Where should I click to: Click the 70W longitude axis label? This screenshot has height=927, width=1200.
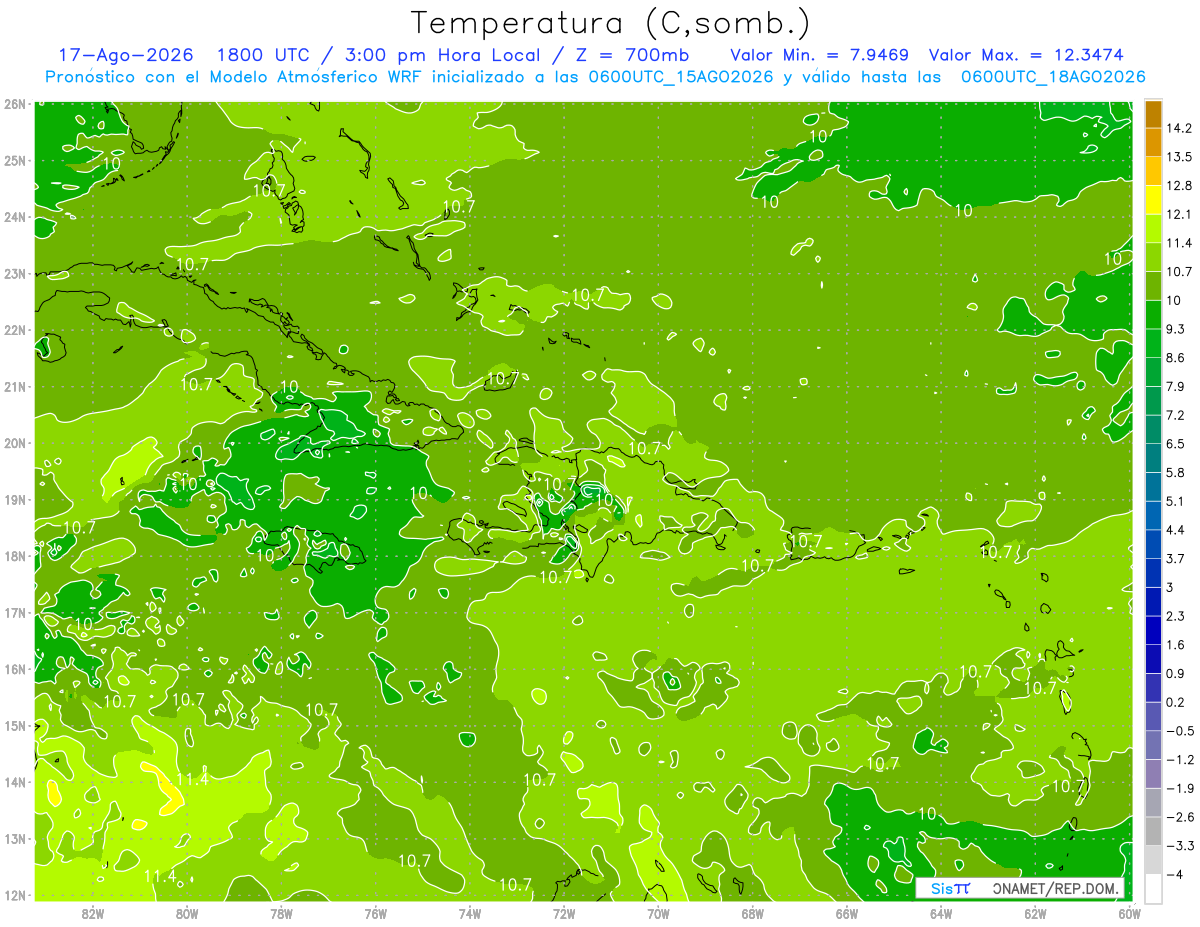pyautogui.click(x=658, y=913)
